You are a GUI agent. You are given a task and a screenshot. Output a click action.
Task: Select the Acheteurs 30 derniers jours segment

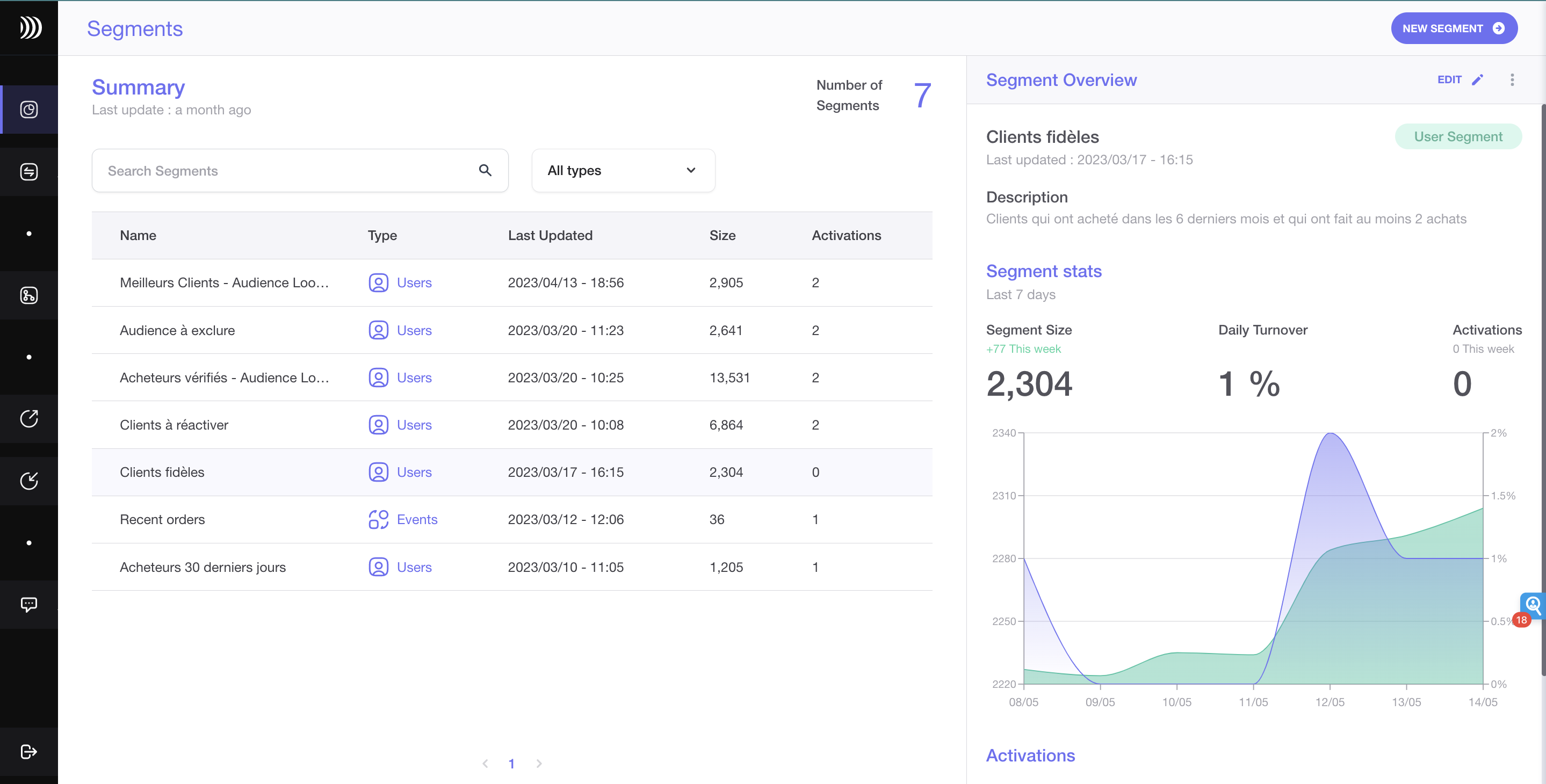[x=203, y=567]
